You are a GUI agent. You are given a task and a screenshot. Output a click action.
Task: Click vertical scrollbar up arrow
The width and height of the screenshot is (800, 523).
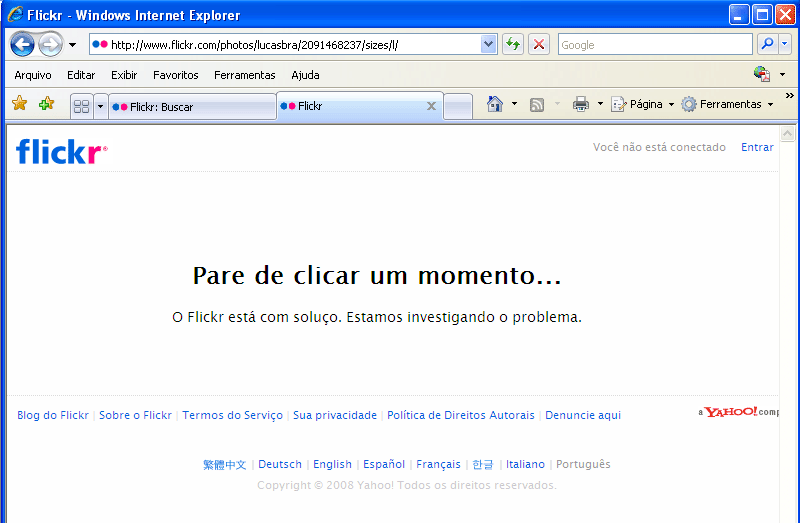click(788, 134)
